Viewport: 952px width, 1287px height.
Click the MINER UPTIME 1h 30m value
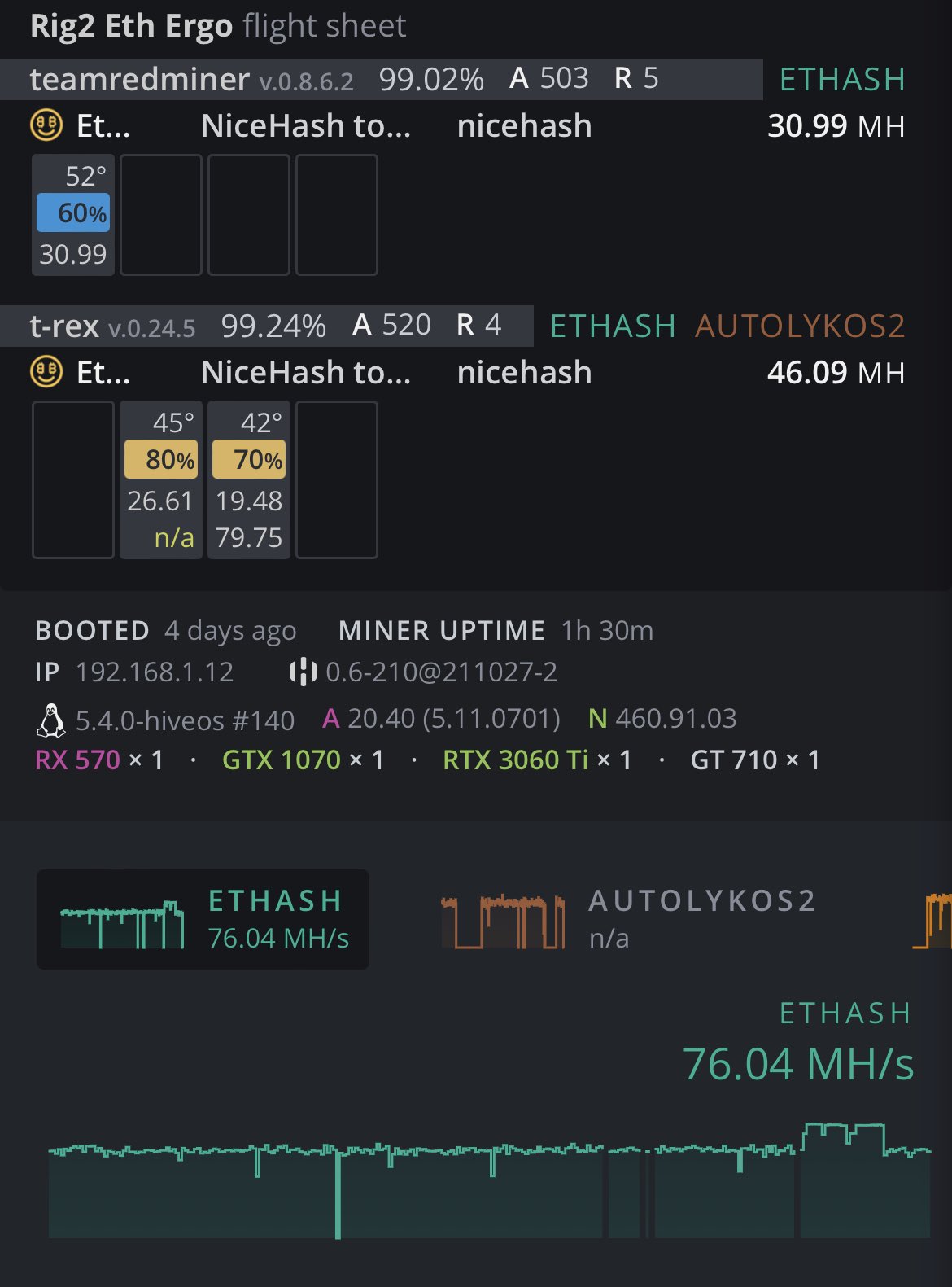click(607, 630)
